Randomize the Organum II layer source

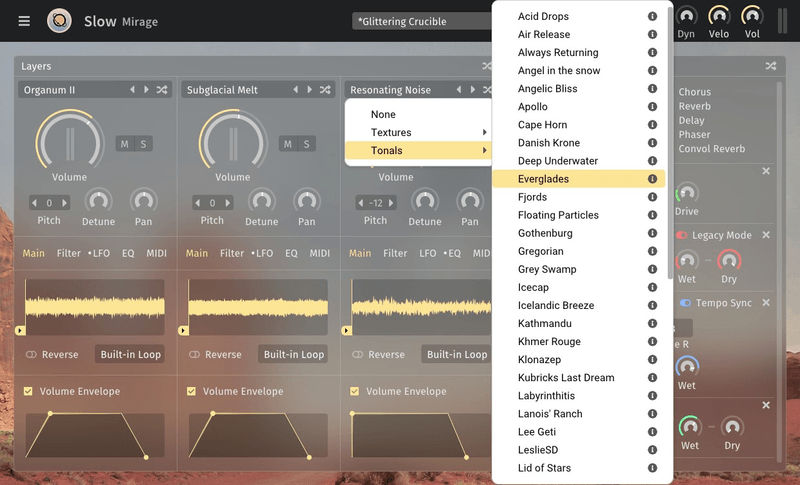[x=162, y=90]
